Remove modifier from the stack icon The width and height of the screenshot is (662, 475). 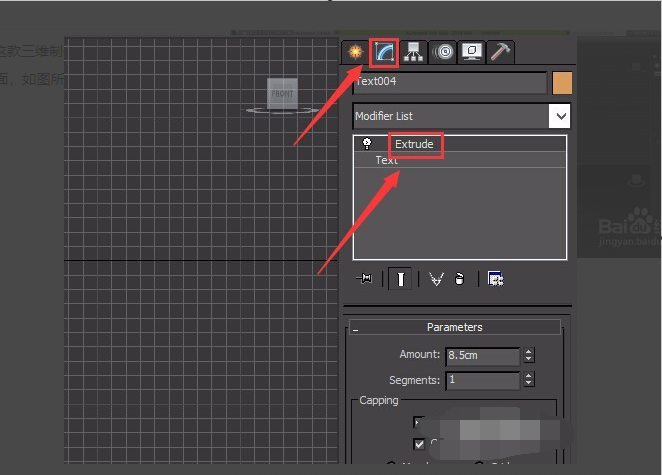459,279
